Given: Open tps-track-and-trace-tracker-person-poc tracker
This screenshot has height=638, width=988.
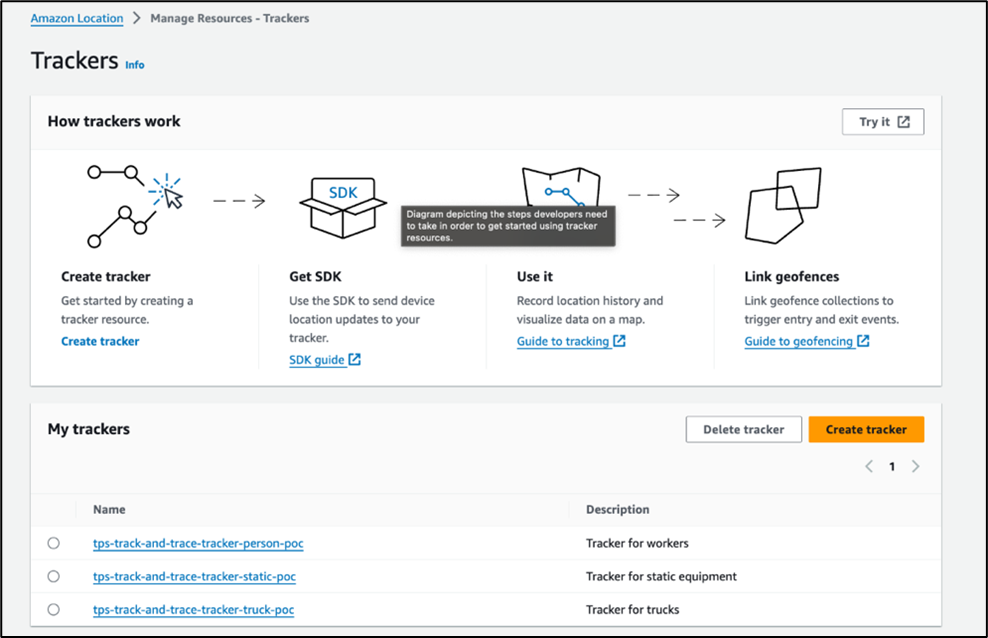Looking at the screenshot, I should point(198,543).
